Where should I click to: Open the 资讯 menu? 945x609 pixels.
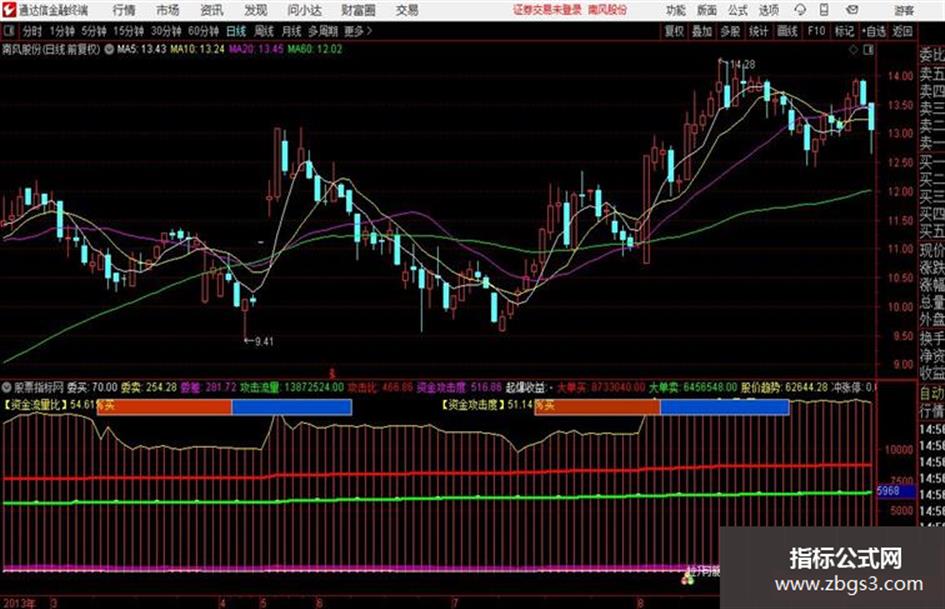coord(212,10)
